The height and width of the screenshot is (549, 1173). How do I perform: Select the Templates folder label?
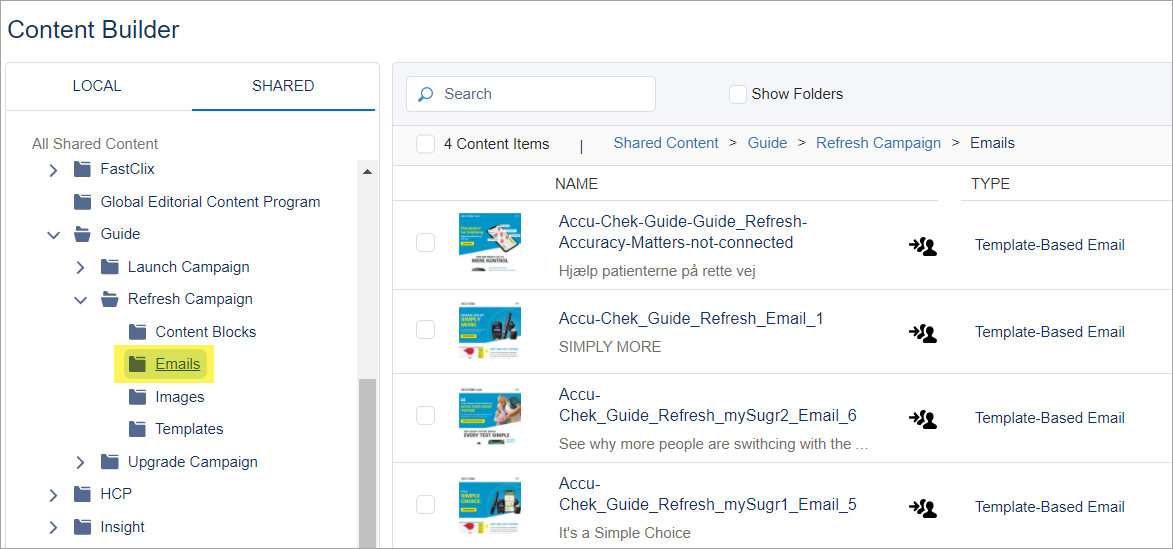click(x=189, y=429)
